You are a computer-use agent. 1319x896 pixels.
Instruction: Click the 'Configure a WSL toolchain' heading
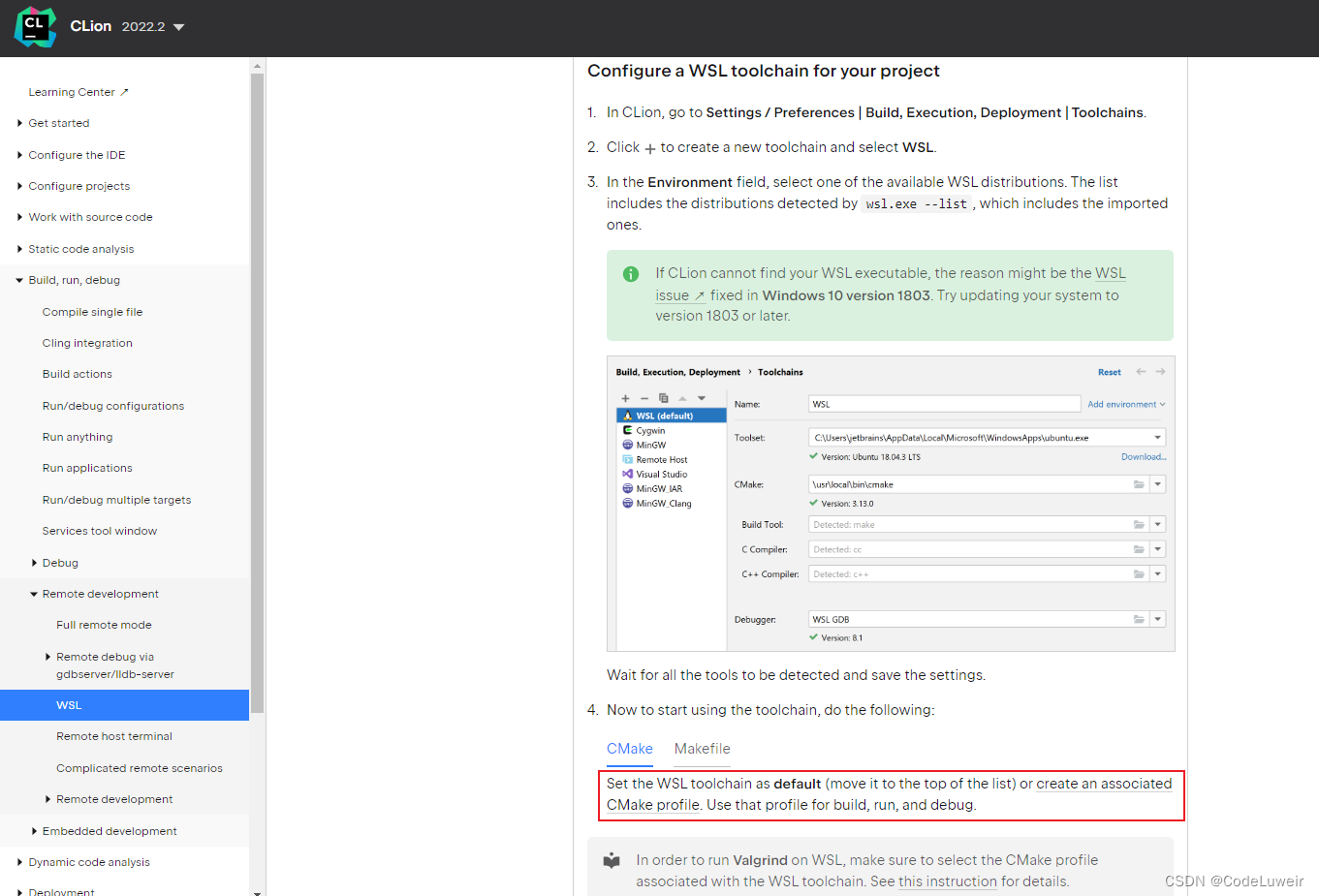pos(764,71)
